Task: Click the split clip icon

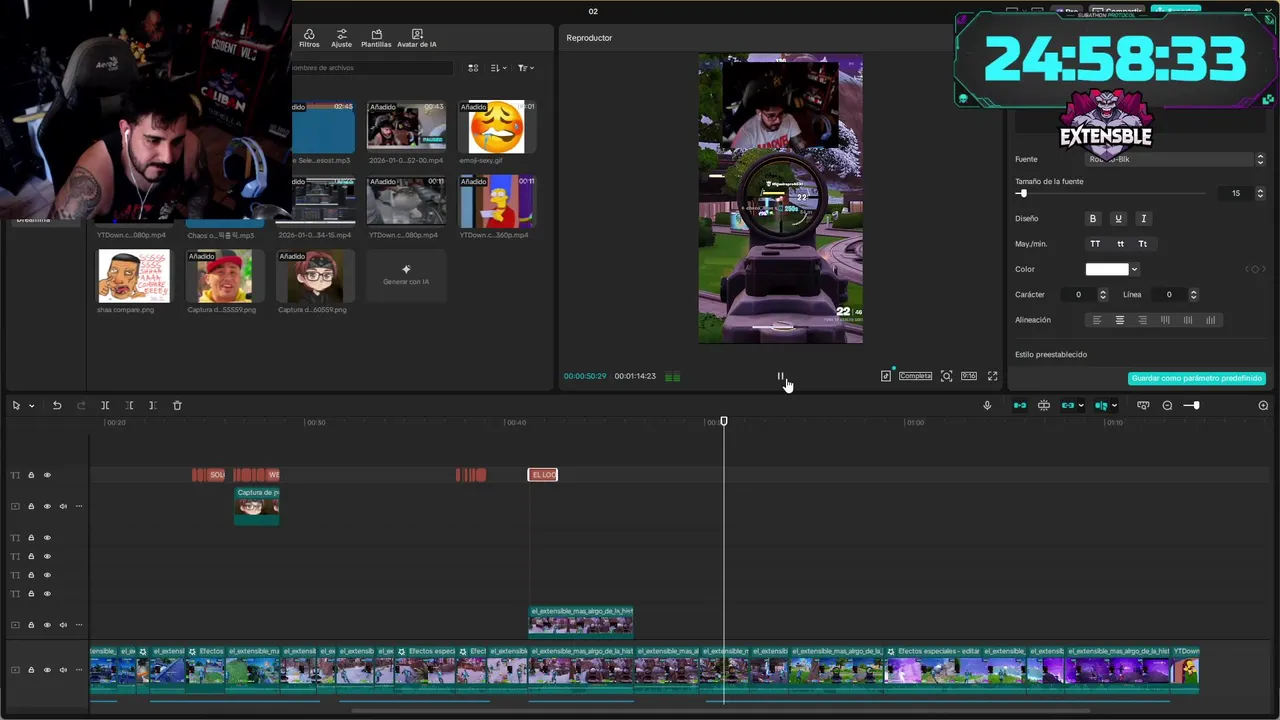Action: pyautogui.click(x=105, y=405)
